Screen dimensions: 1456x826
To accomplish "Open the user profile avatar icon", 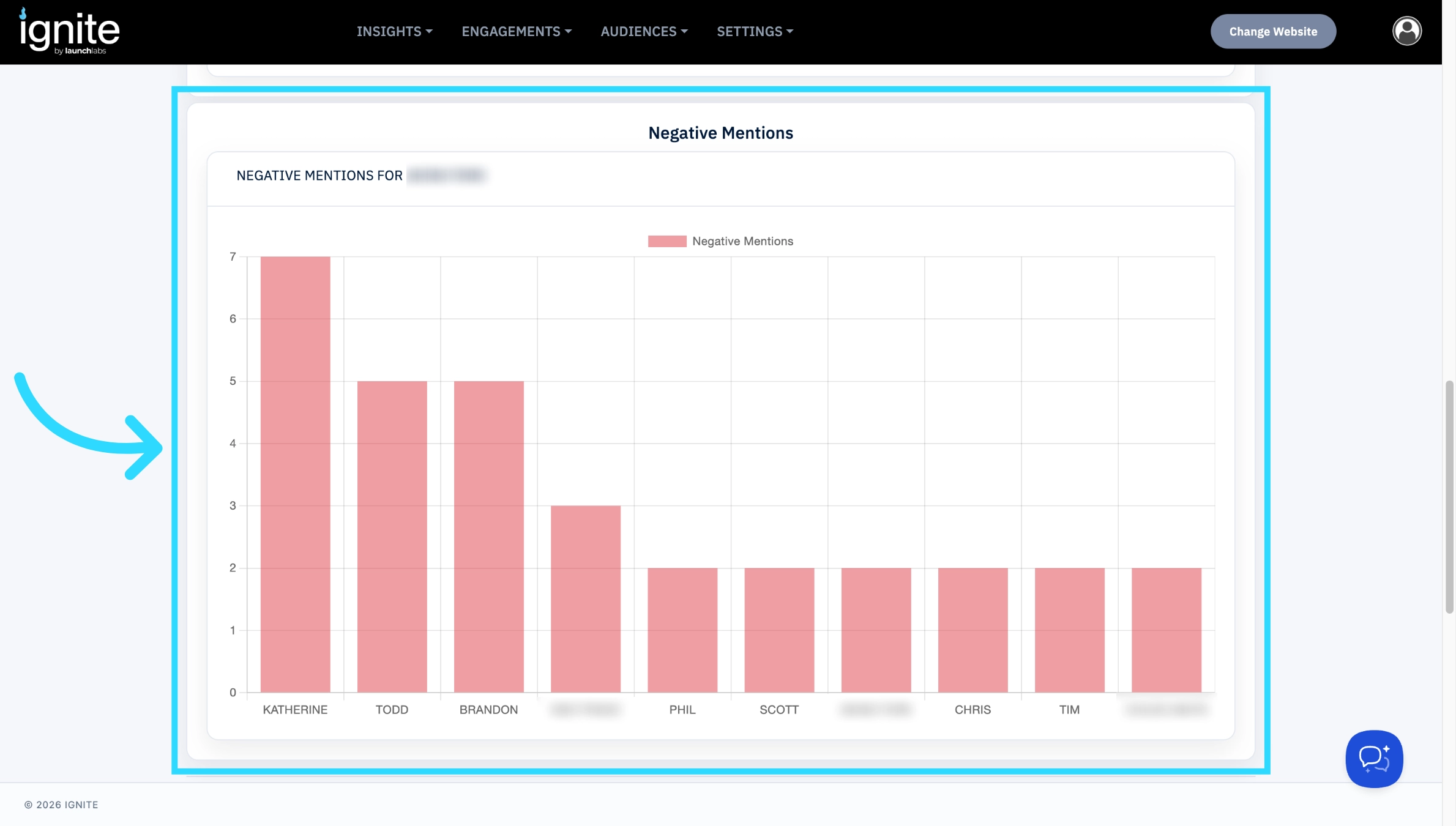I will [1406, 31].
